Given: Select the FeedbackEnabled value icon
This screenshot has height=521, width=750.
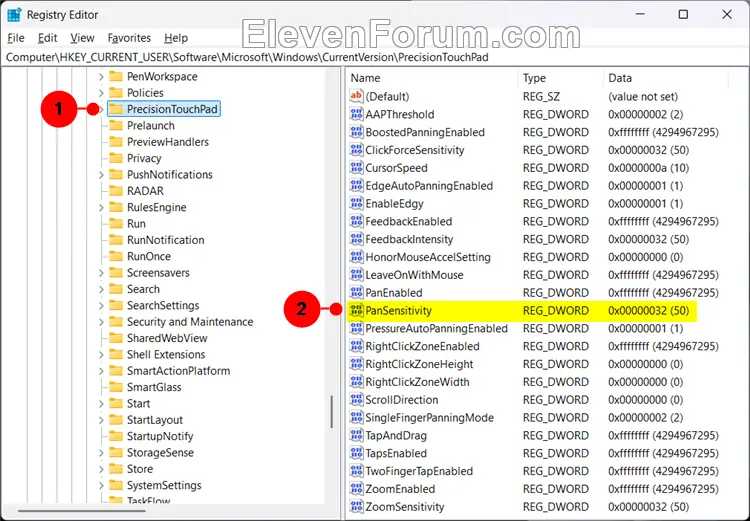Looking at the screenshot, I should coord(356,221).
